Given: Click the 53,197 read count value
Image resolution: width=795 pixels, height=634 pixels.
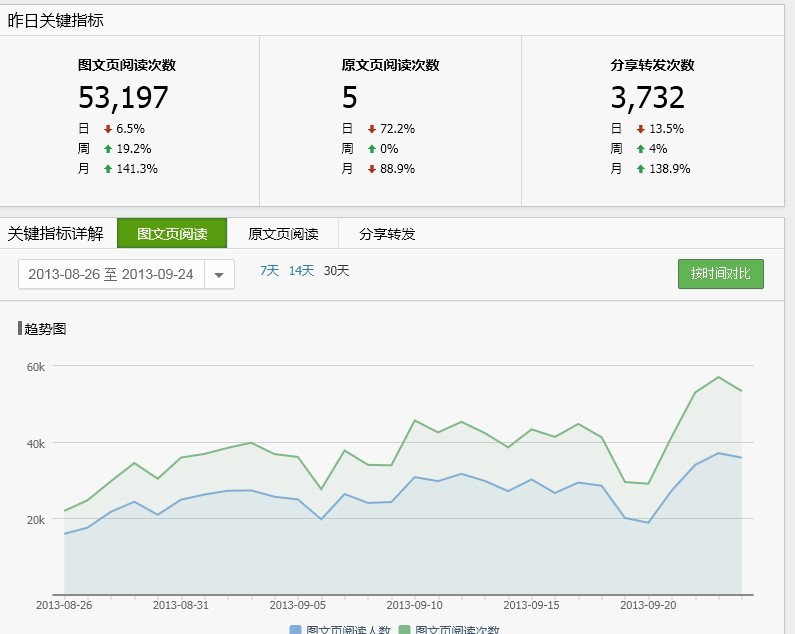Looking at the screenshot, I should pos(123,98).
